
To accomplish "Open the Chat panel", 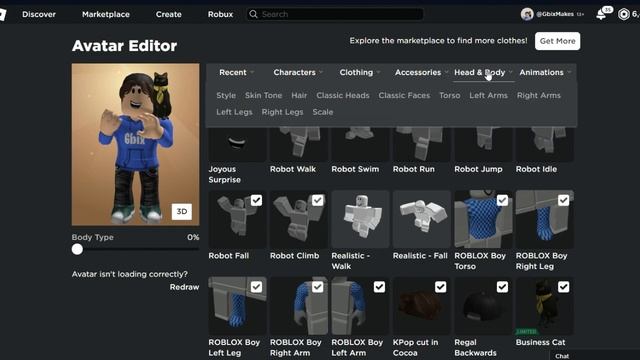I will [x=562, y=356].
